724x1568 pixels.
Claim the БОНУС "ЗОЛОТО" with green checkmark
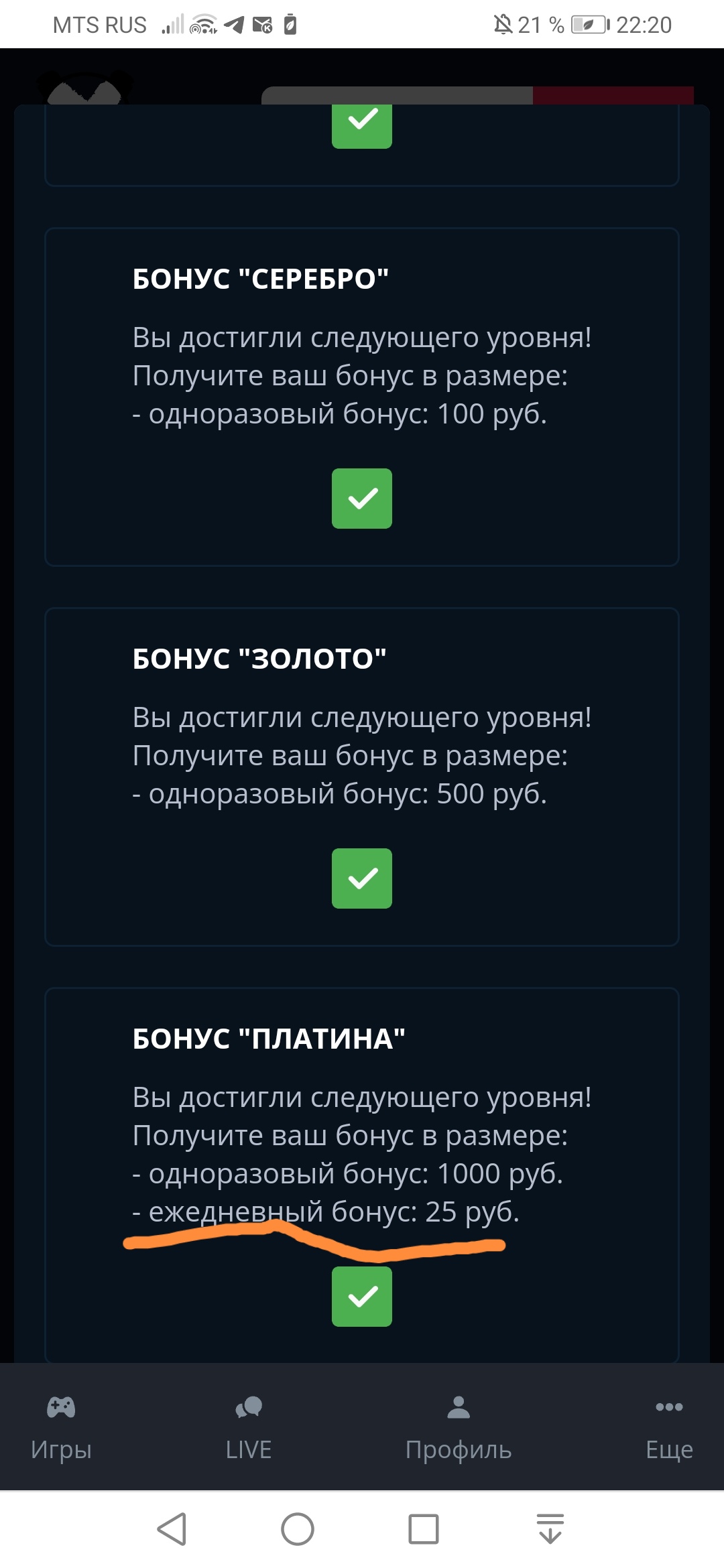(361, 879)
